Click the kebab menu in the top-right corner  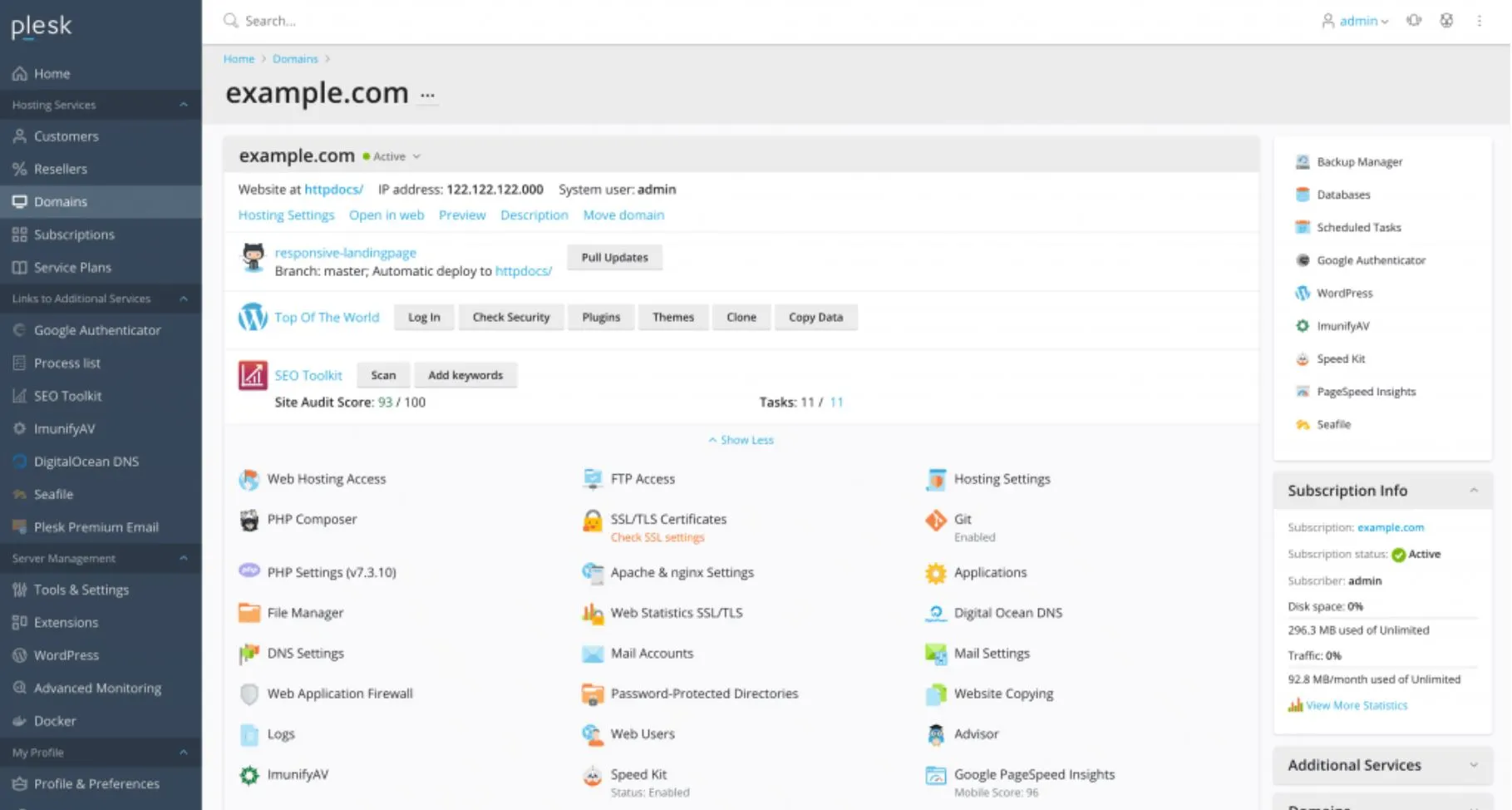[1480, 21]
